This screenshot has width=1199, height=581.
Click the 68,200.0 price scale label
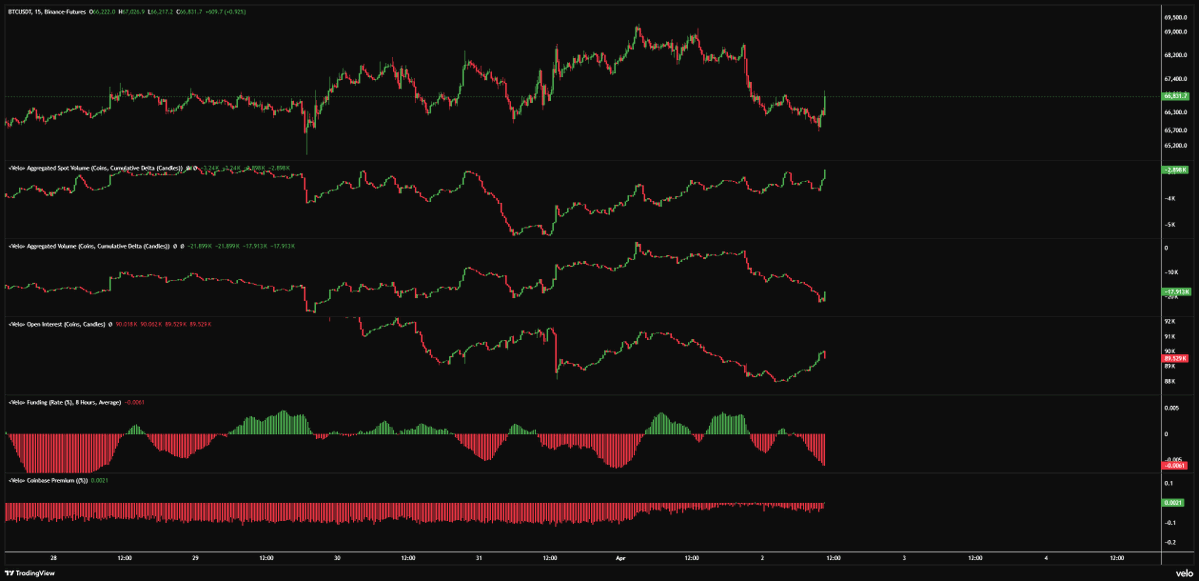click(x=1175, y=56)
